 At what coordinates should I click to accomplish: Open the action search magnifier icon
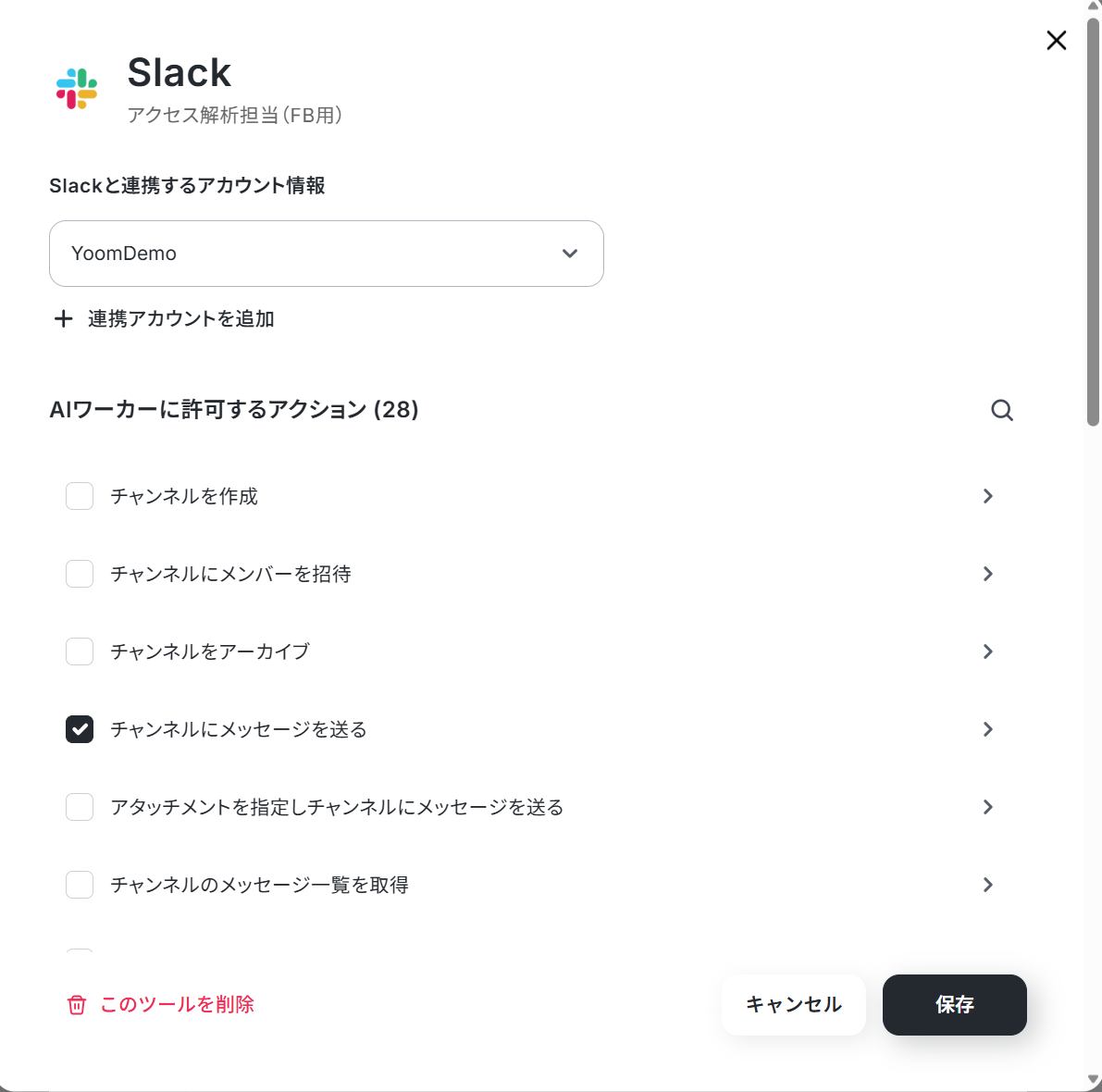pyautogui.click(x=1001, y=410)
